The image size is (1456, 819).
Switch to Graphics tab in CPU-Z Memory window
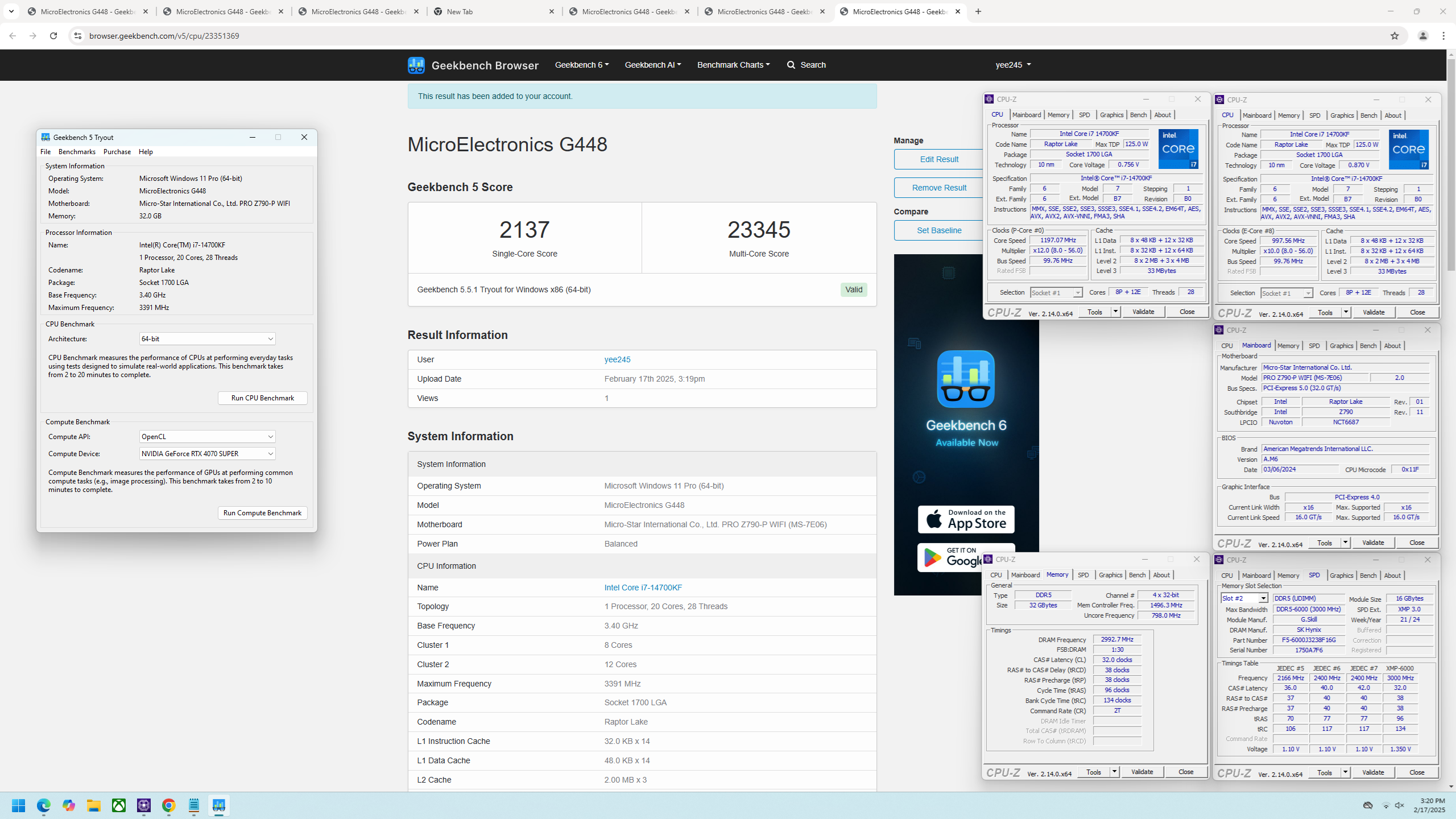(x=1110, y=575)
